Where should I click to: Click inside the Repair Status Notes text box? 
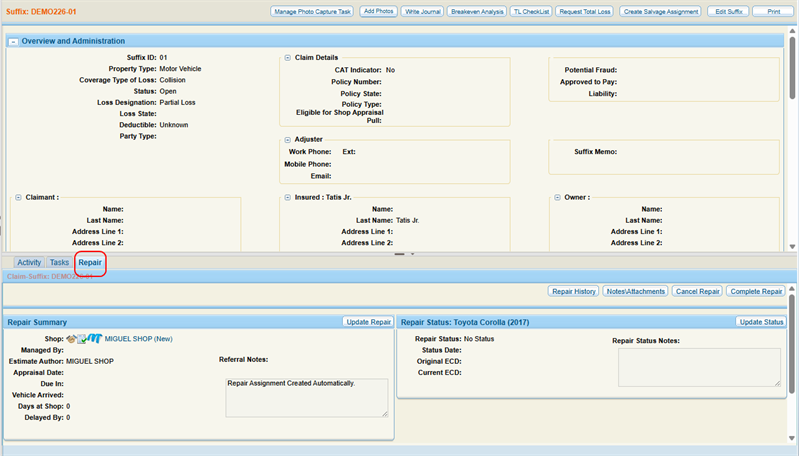coord(699,367)
